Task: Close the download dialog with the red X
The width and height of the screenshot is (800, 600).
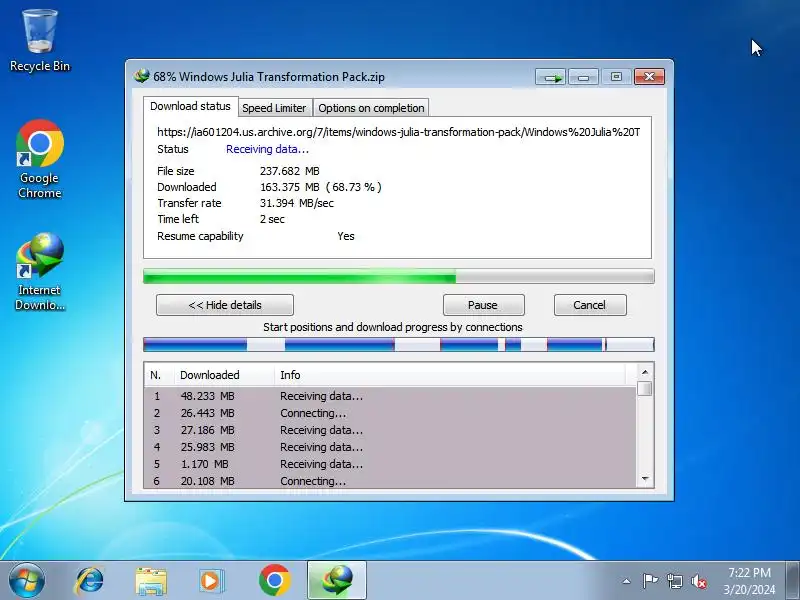Action: click(649, 77)
